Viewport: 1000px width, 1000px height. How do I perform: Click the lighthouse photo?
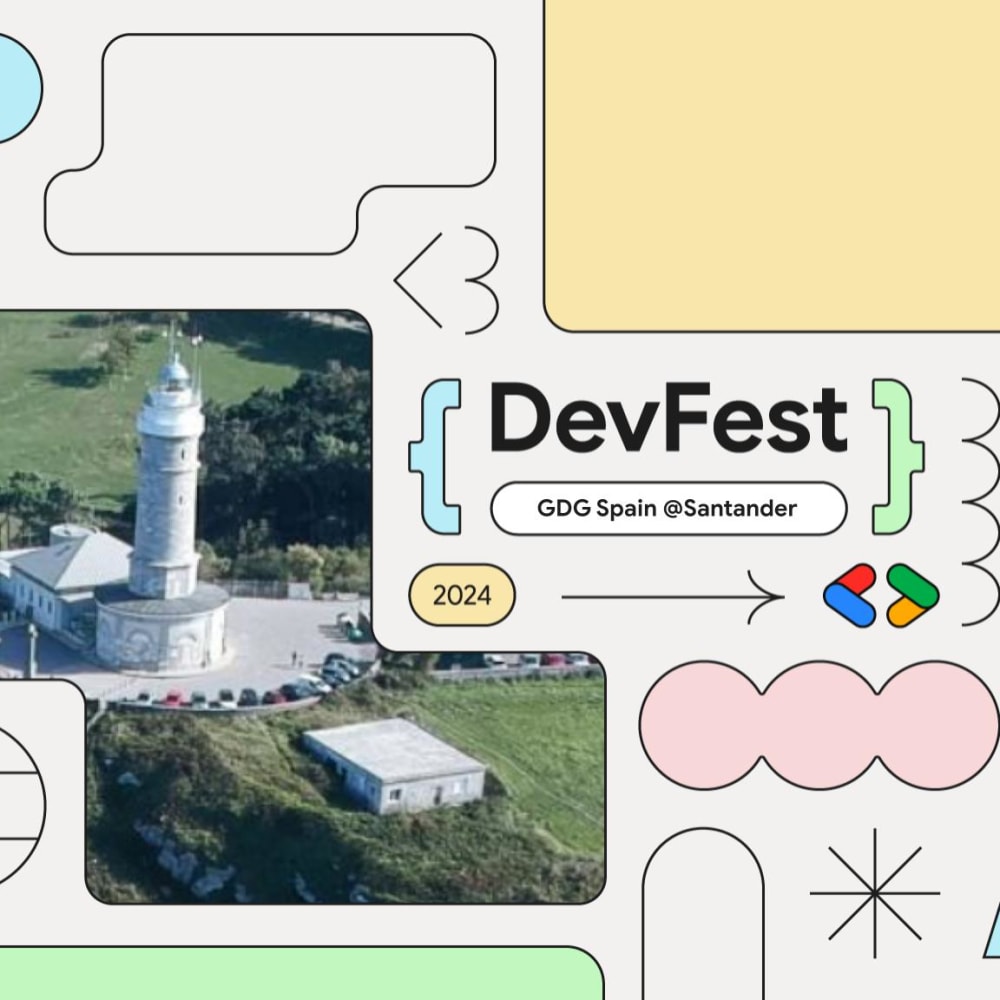point(301,606)
